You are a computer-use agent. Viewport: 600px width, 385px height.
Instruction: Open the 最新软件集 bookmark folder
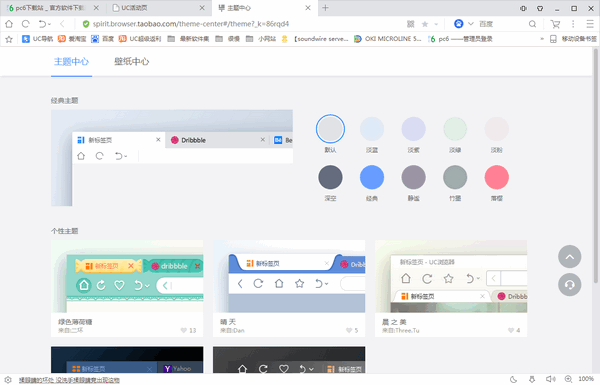click(188, 39)
